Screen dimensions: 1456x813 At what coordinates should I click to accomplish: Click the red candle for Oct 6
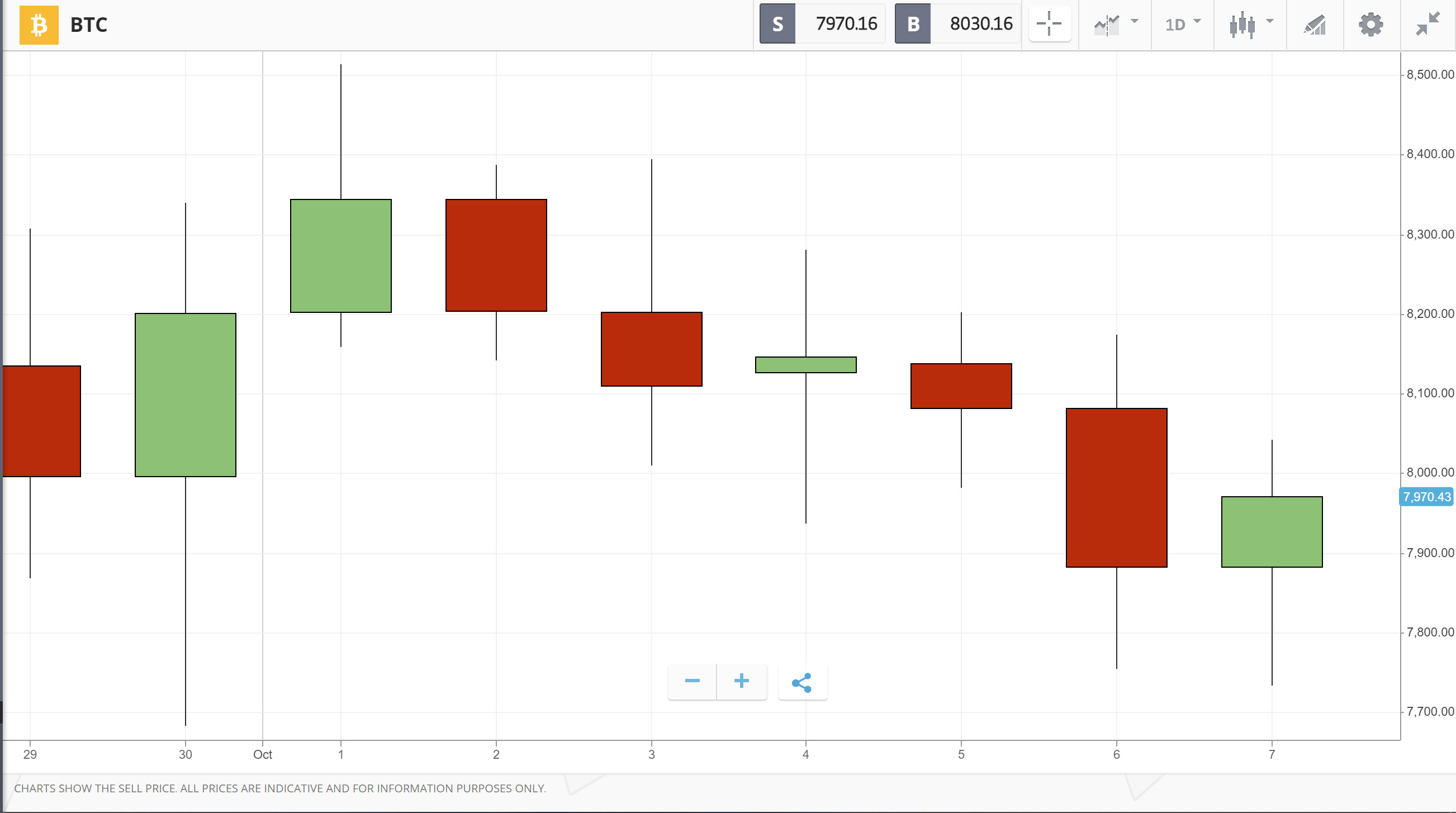(1116, 488)
